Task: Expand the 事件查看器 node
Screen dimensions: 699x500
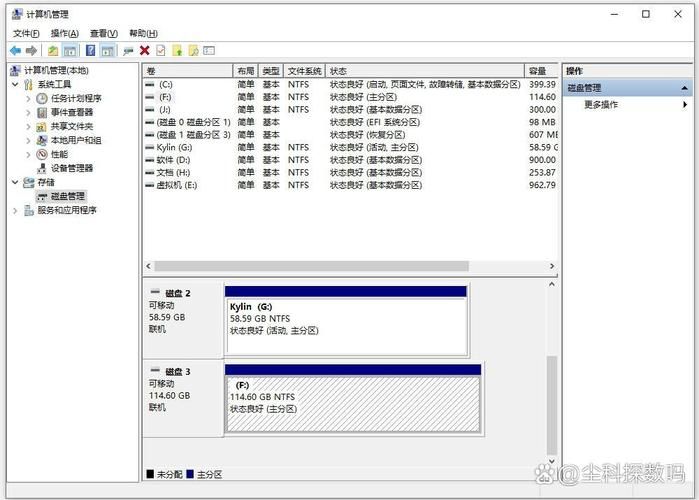Action: tap(29, 112)
